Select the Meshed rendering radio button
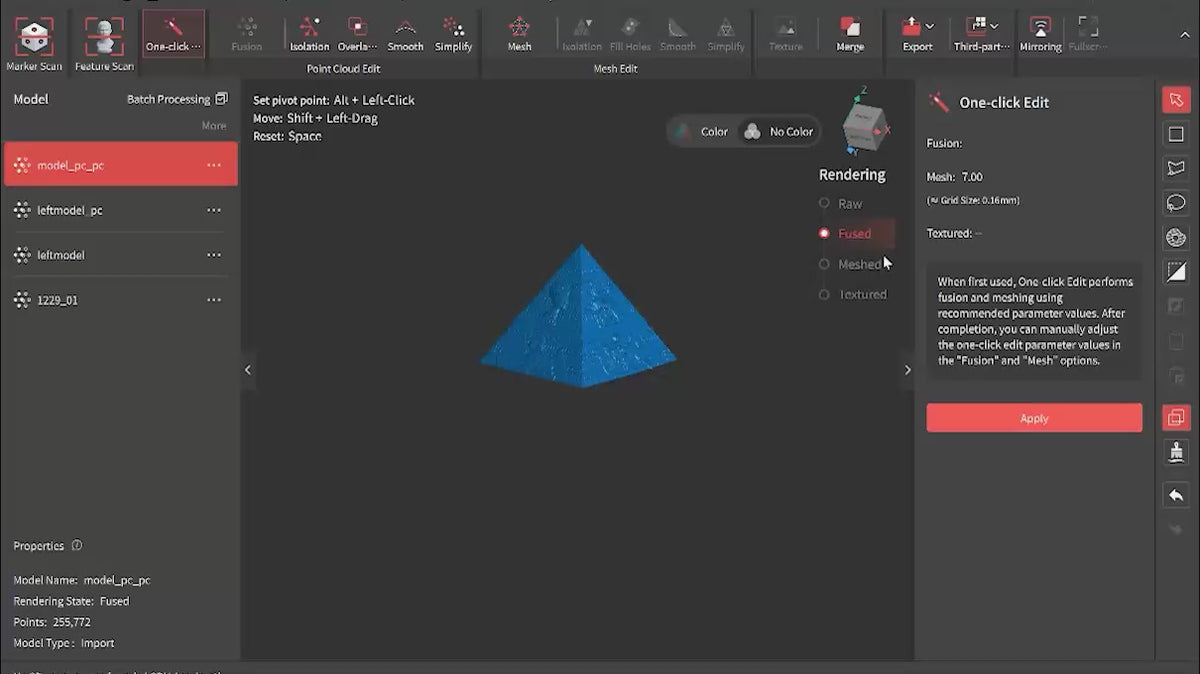This screenshot has width=1200, height=674. click(x=825, y=265)
